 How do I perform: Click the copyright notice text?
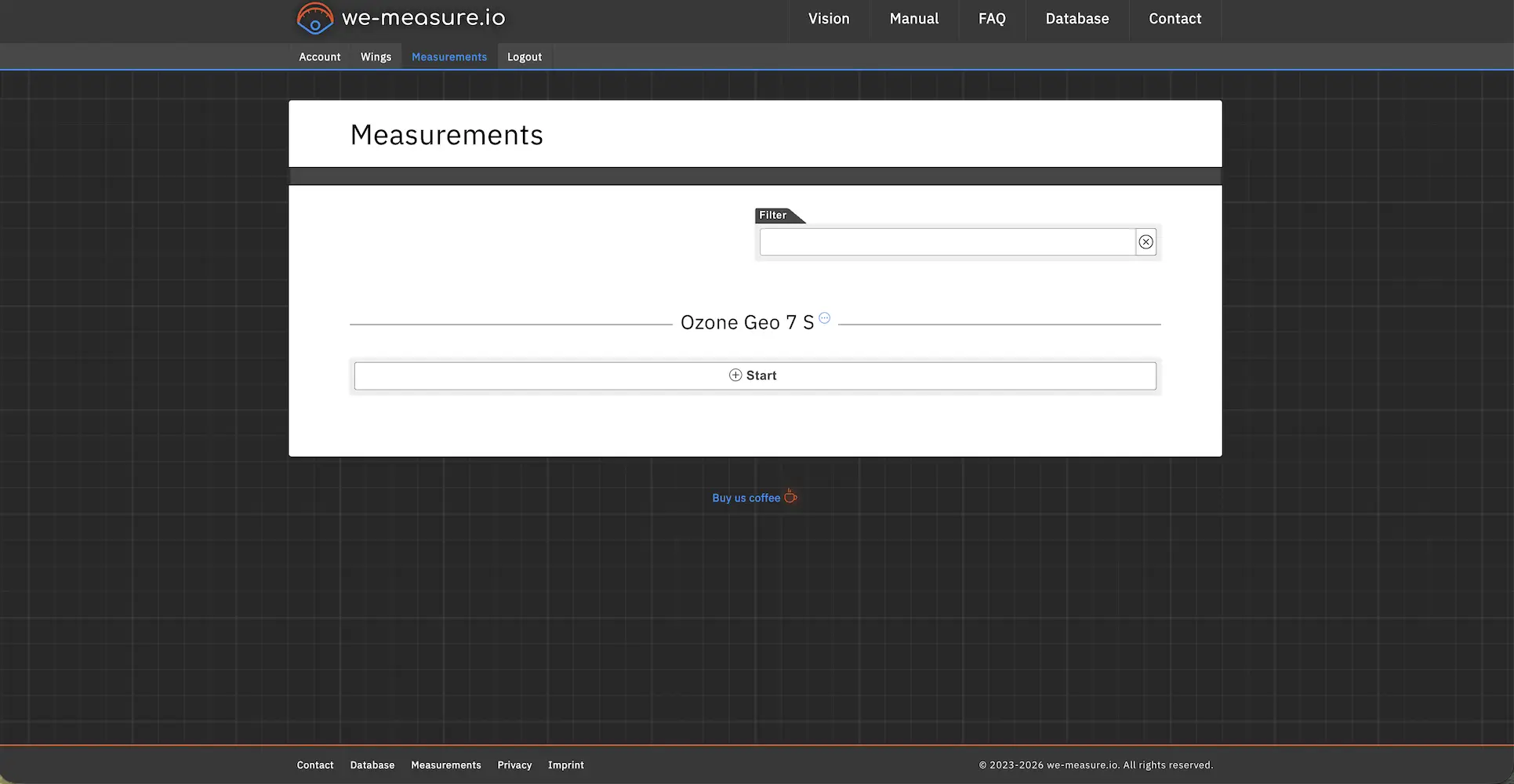coord(1095,765)
